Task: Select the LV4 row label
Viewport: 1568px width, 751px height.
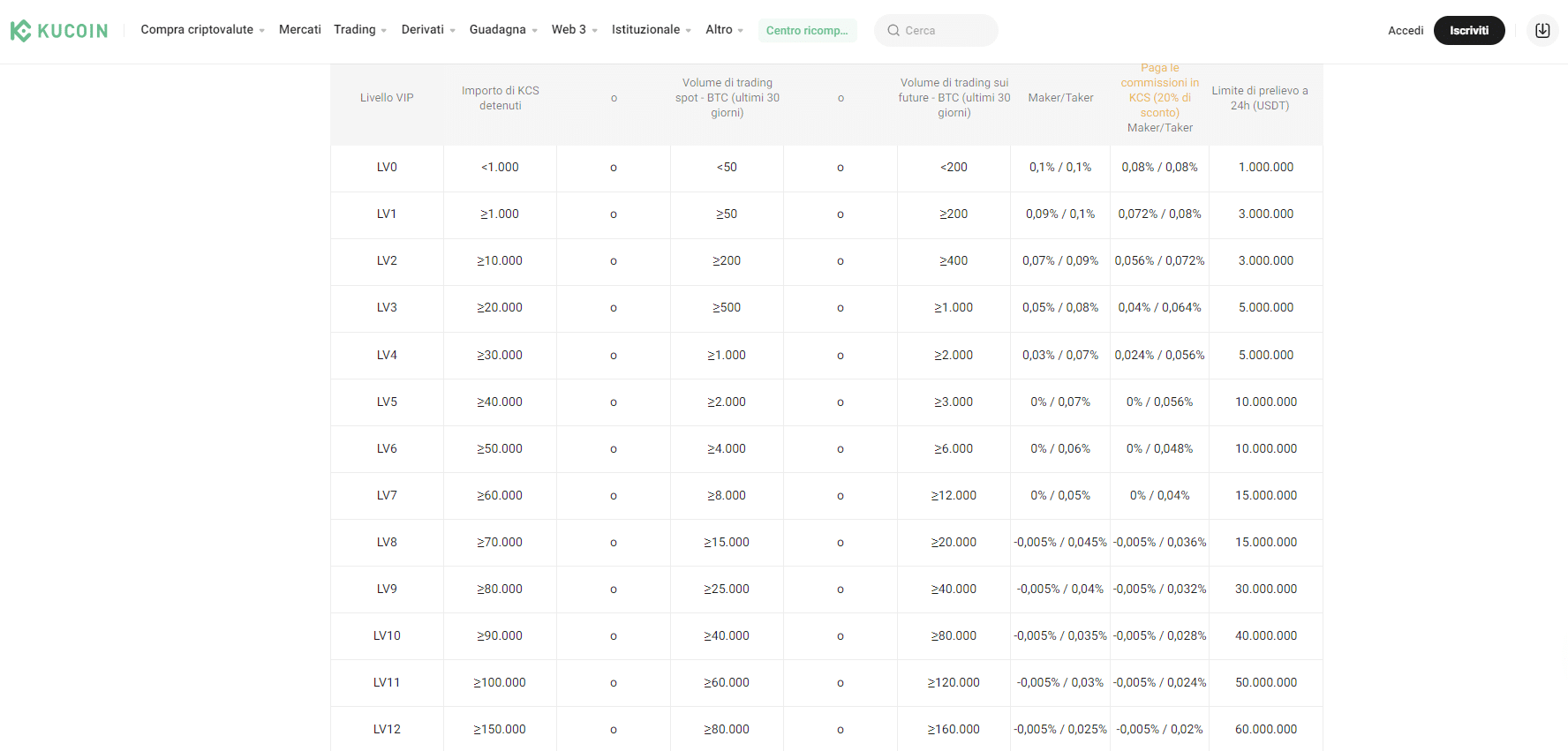Action: [387, 356]
